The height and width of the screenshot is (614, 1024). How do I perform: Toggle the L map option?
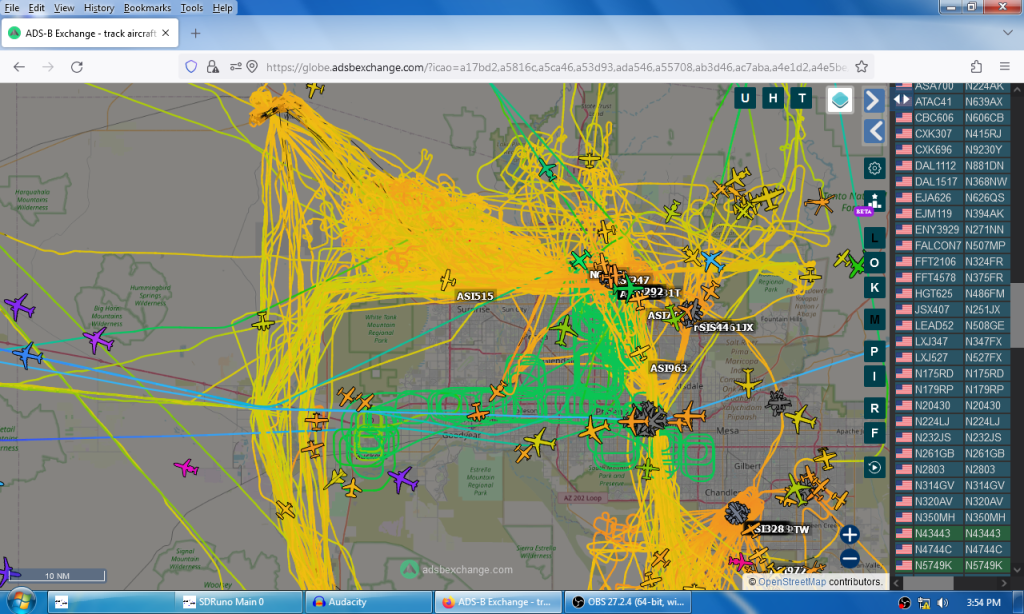874,238
